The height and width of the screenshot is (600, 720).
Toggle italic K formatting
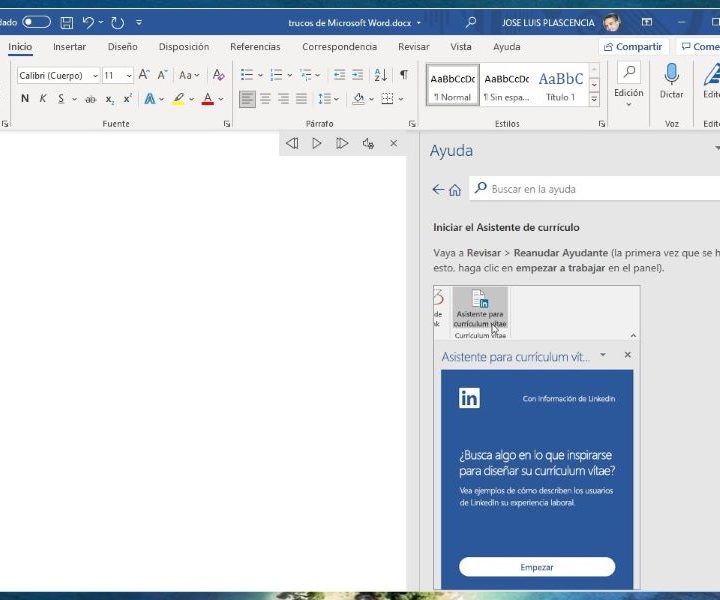pos(43,98)
